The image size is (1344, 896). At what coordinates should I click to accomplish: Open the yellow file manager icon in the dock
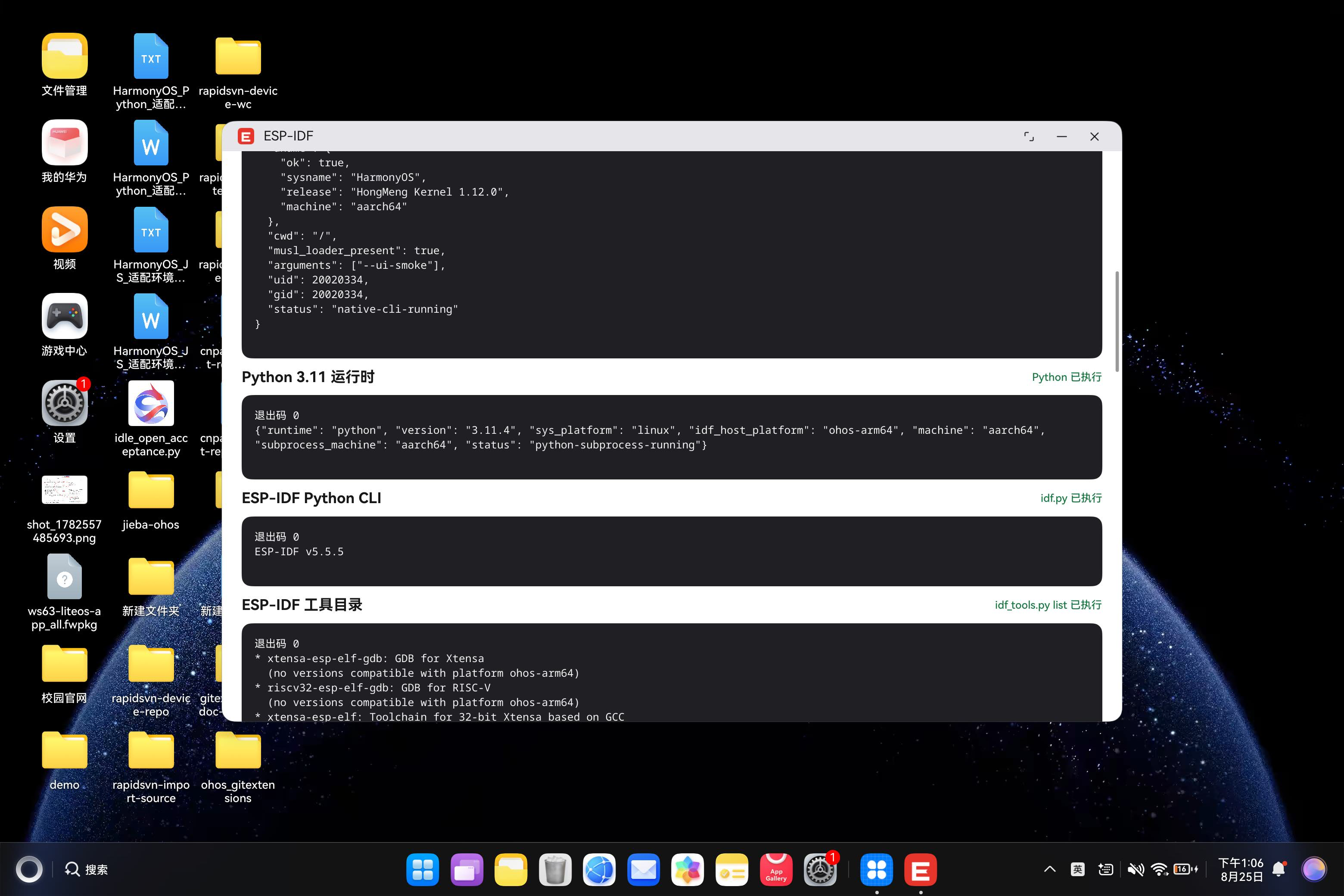(511, 869)
